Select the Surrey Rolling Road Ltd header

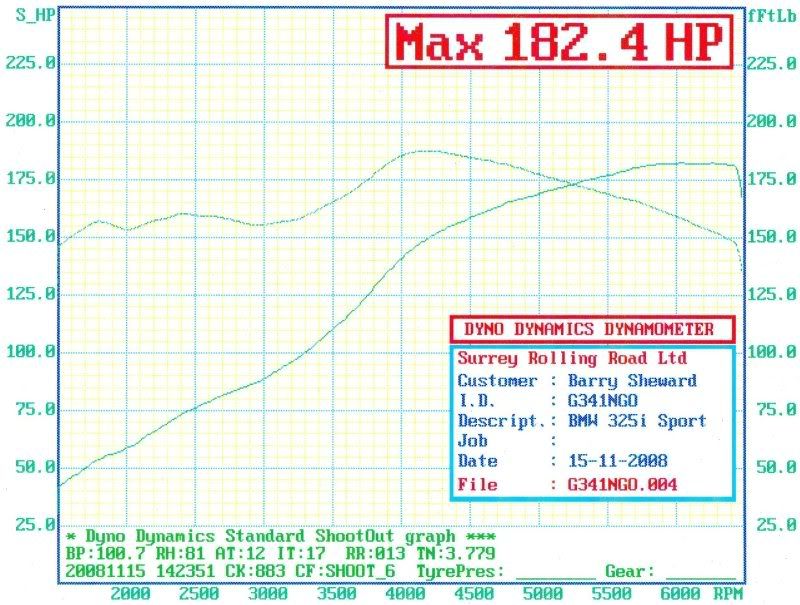[x=572, y=358]
